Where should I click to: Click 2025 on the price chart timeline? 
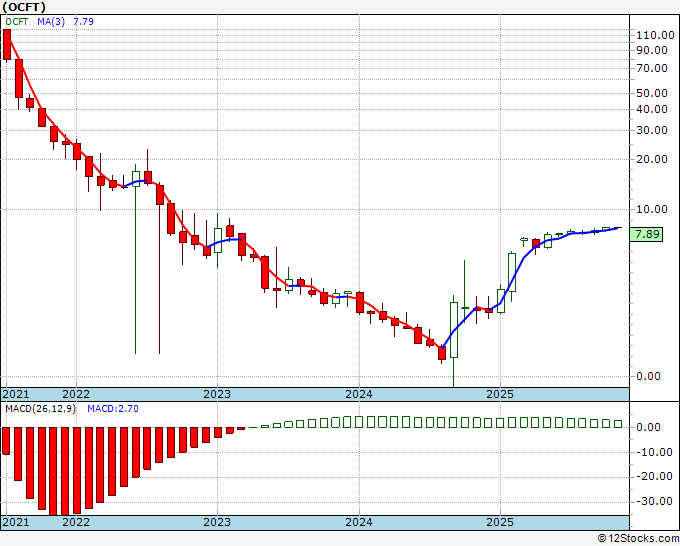[x=500, y=394]
